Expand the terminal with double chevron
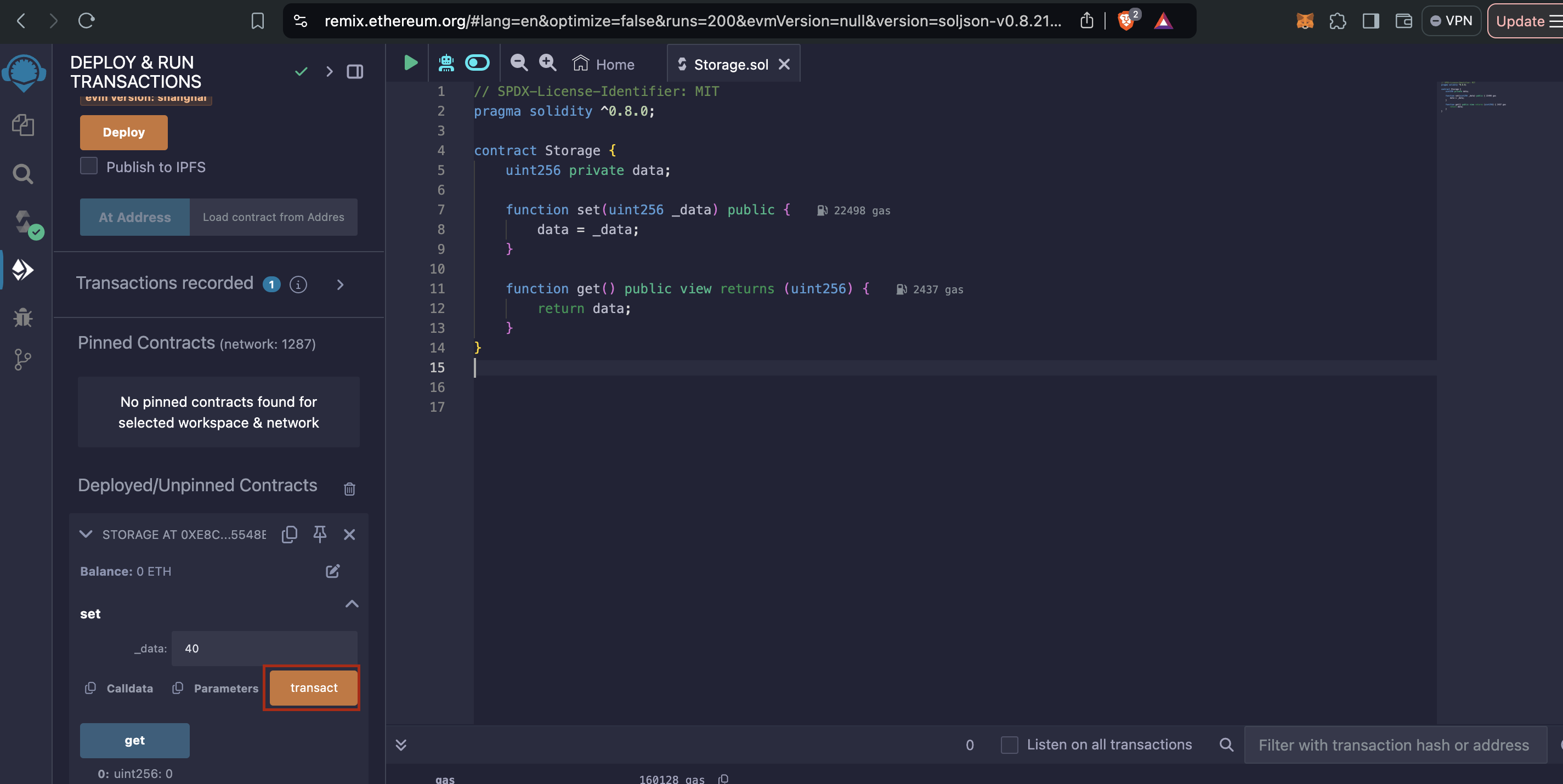1563x784 pixels. click(401, 745)
